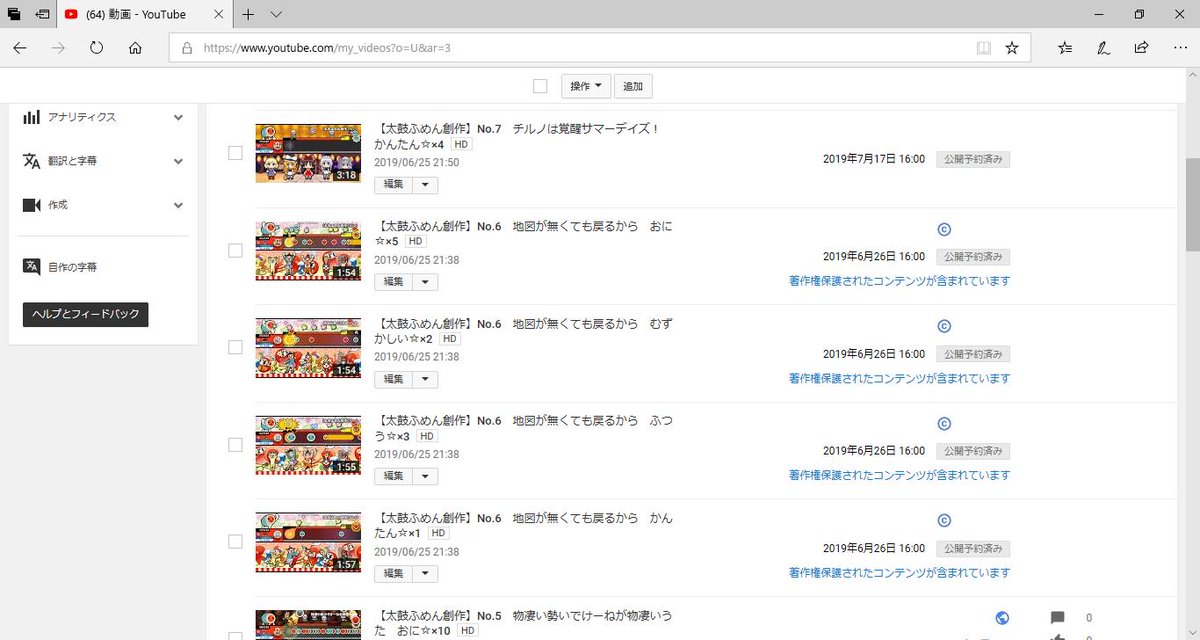Screen dimensions: 1200x640
Task: Select the No.6 ふつう☆×3 video checkbox
Action: coord(235,444)
